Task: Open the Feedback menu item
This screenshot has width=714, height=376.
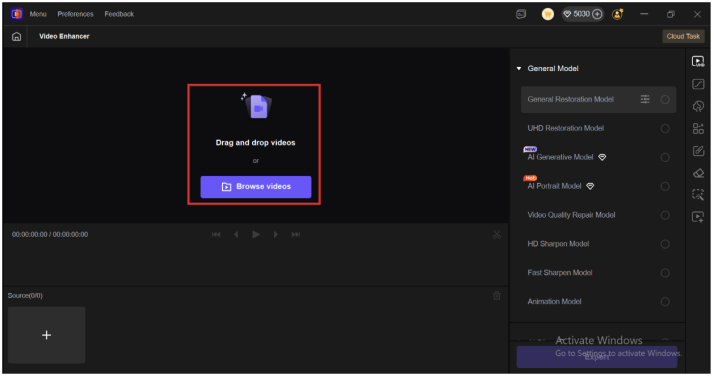Action: pos(119,14)
